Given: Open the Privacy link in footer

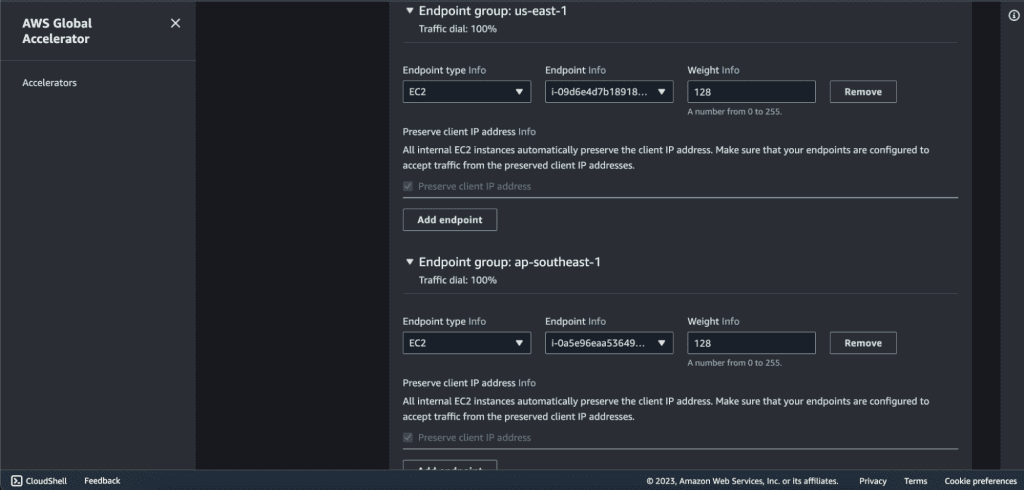Looking at the screenshot, I should [872, 482].
